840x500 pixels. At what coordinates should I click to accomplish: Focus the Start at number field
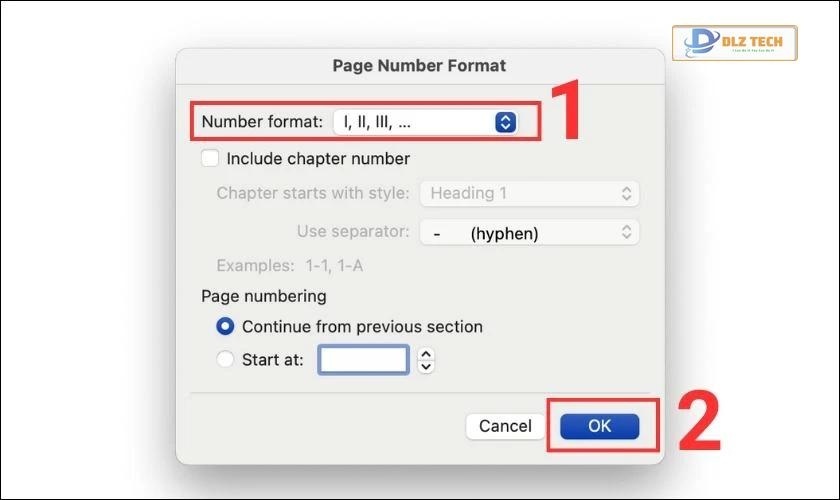(x=363, y=360)
